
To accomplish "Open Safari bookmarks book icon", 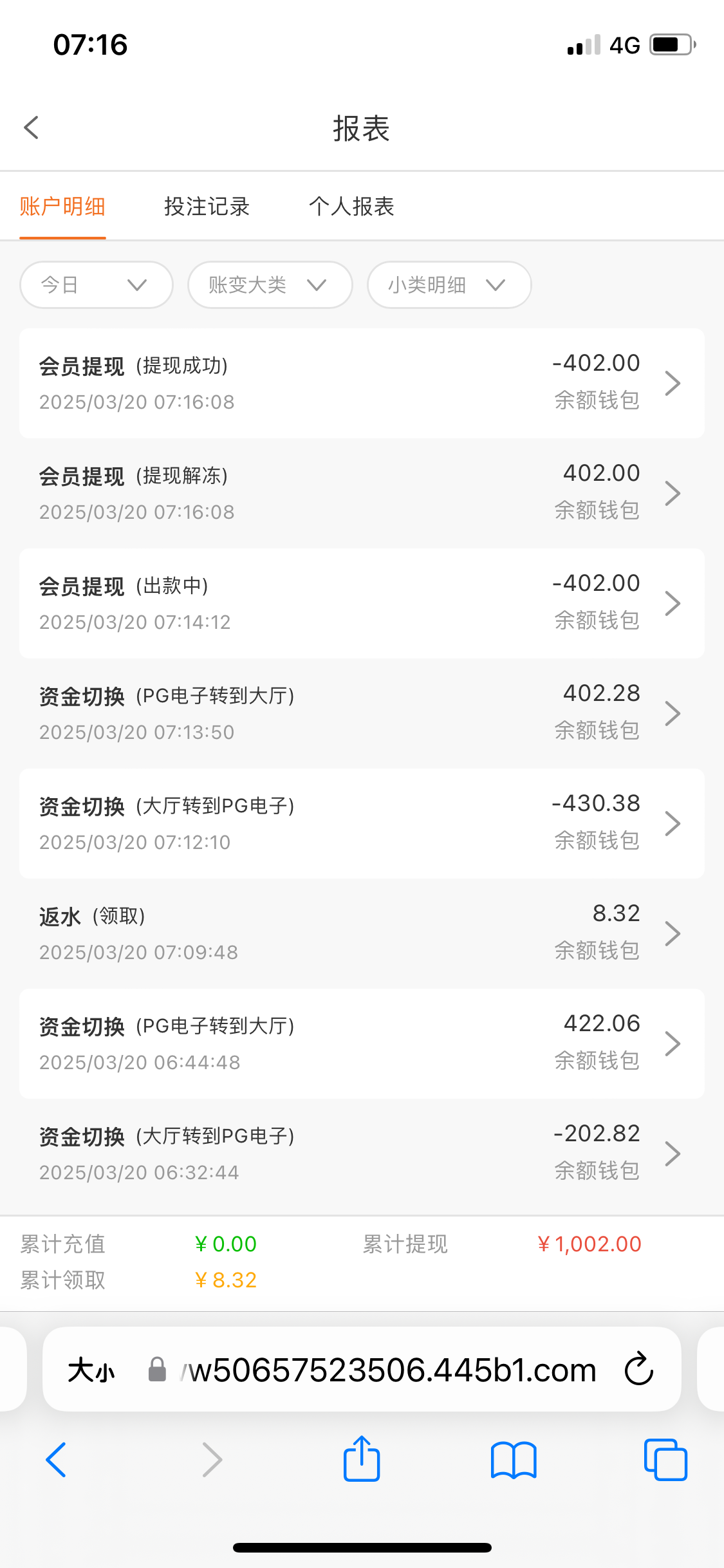I will click(x=513, y=1459).
